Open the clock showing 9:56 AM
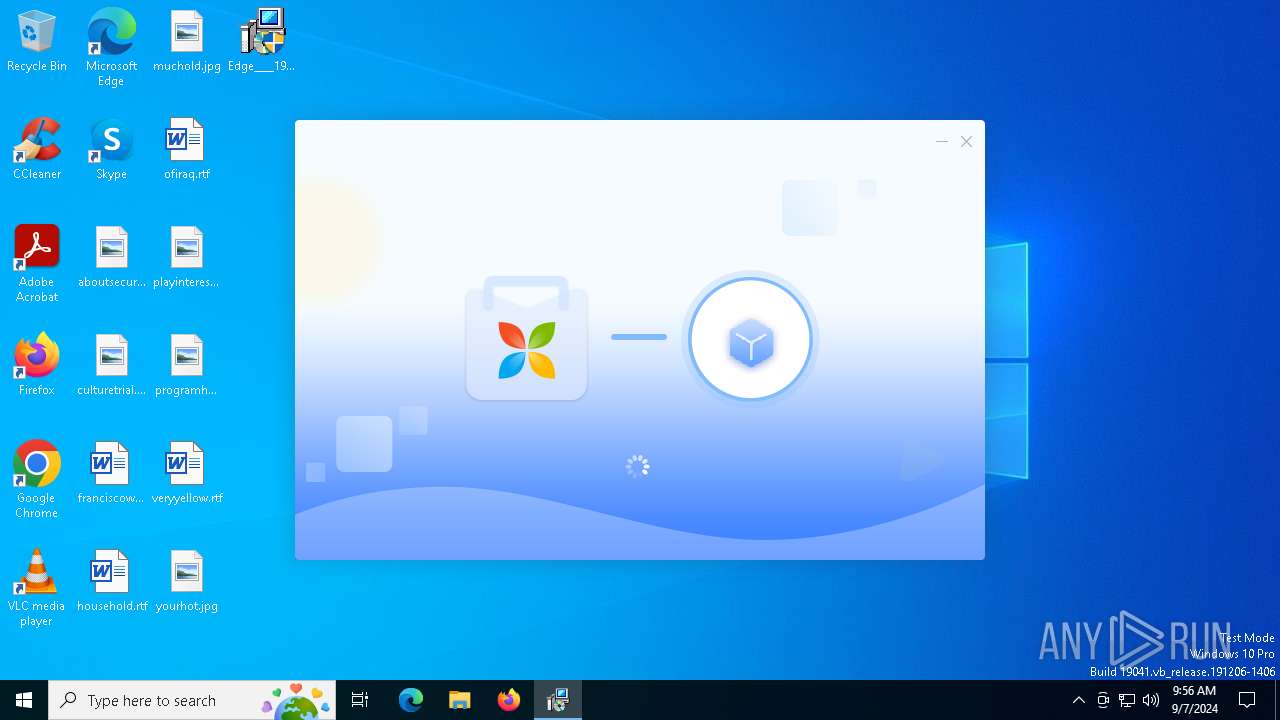The height and width of the screenshot is (720, 1280). 1194,700
